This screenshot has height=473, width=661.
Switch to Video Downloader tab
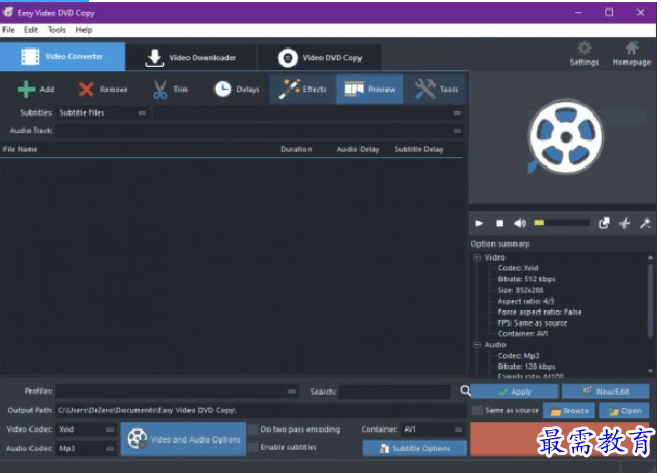point(191,58)
